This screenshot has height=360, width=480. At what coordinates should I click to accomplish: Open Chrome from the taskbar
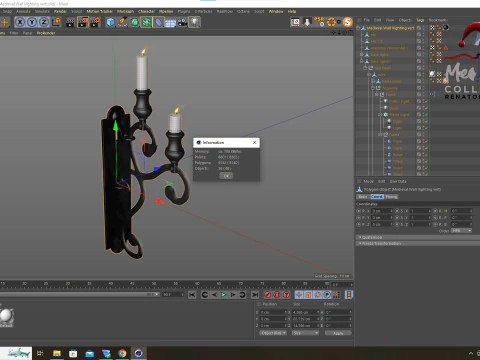pos(122,353)
